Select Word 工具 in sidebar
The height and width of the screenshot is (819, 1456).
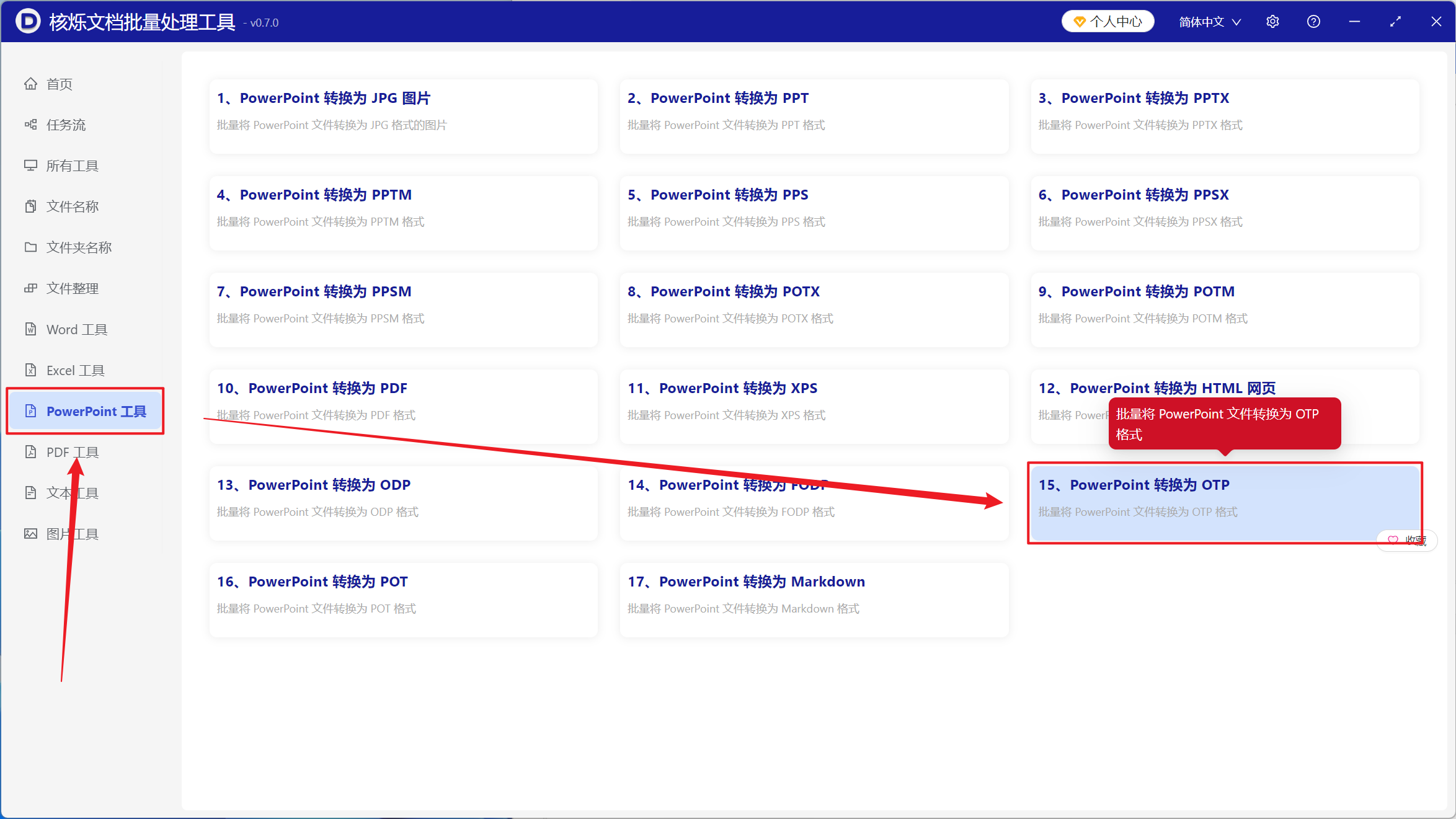point(84,329)
